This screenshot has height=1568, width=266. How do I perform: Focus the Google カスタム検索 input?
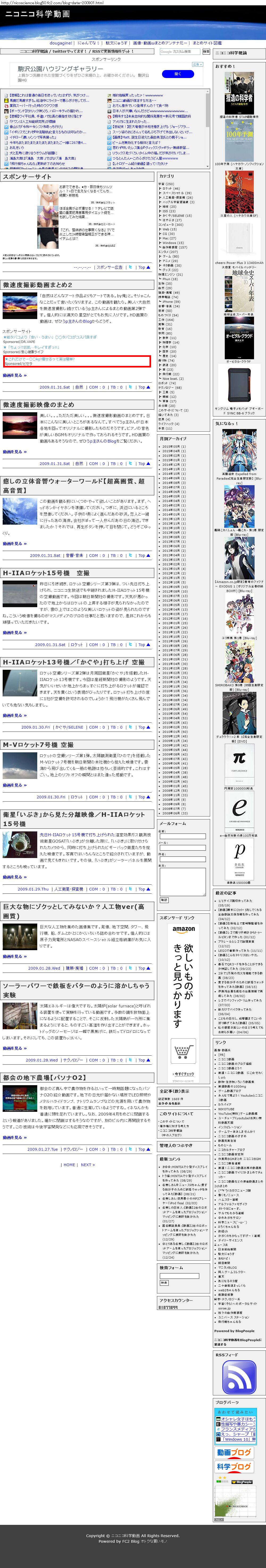180,52
